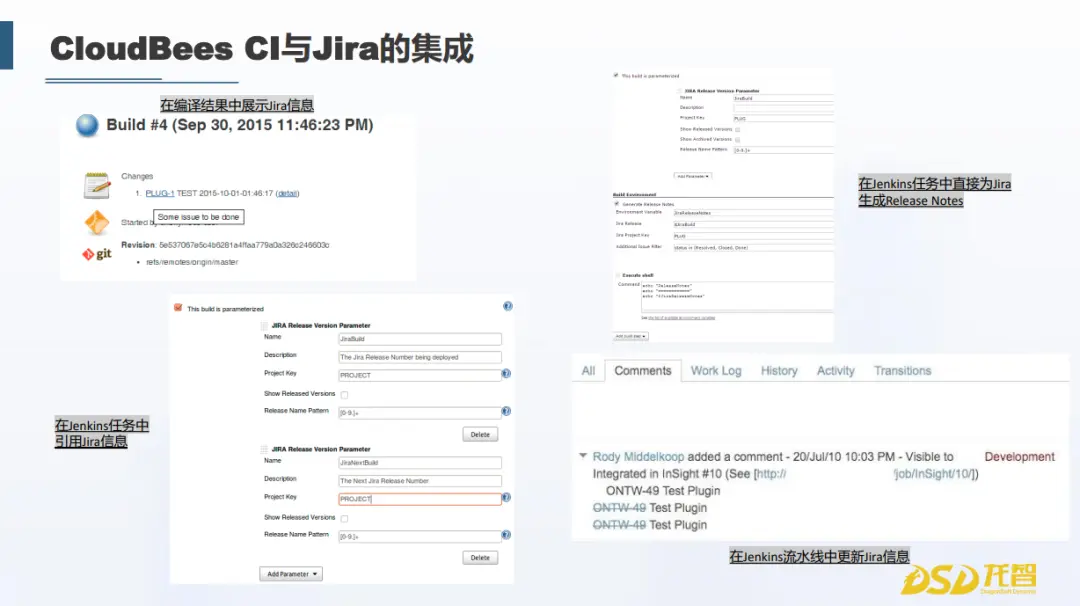This screenshot has height=606, width=1080.
Task: Open the Rody Middelkoop author link
Action: (x=638, y=457)
